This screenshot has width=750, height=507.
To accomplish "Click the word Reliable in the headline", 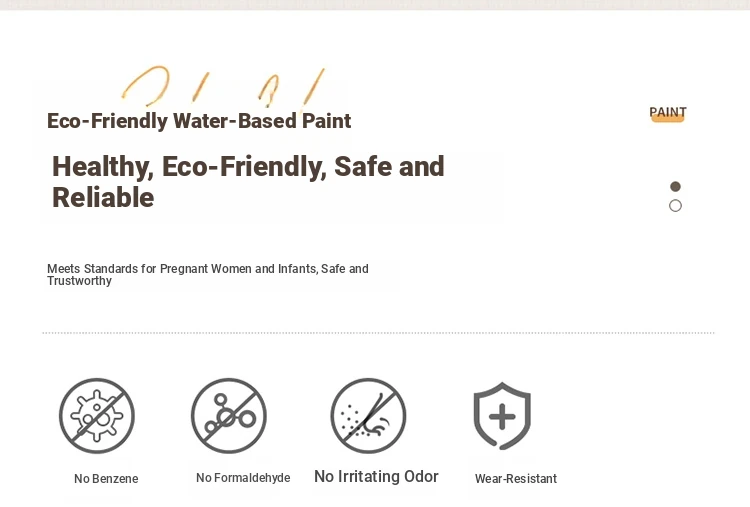I will coord(103,198).
